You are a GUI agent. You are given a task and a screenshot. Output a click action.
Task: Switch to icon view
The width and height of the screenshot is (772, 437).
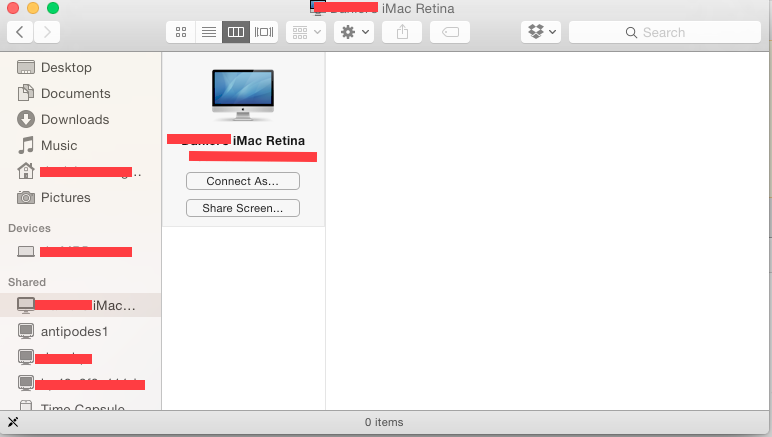181,32
